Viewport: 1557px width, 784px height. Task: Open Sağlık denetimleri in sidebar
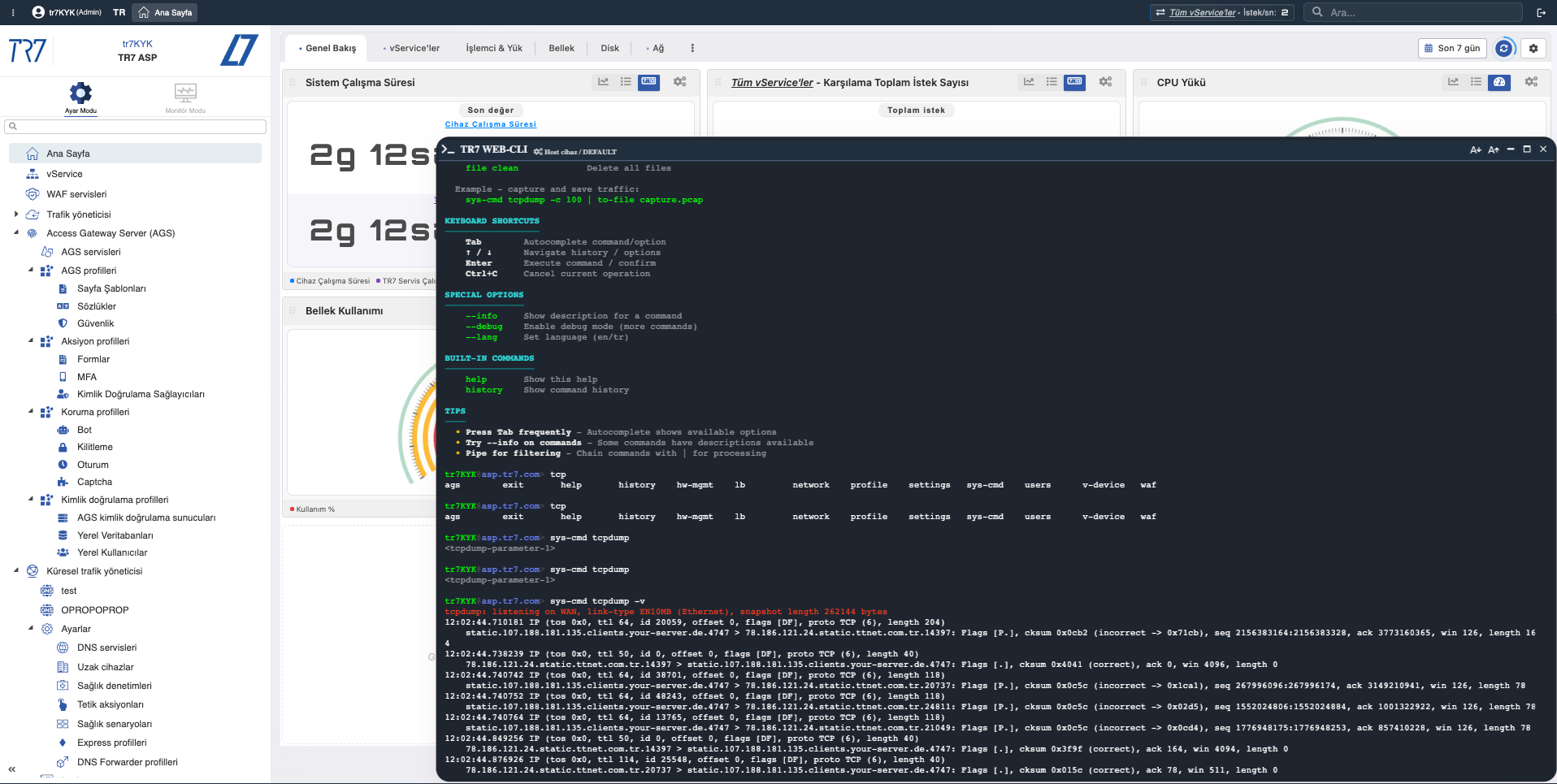114,686
